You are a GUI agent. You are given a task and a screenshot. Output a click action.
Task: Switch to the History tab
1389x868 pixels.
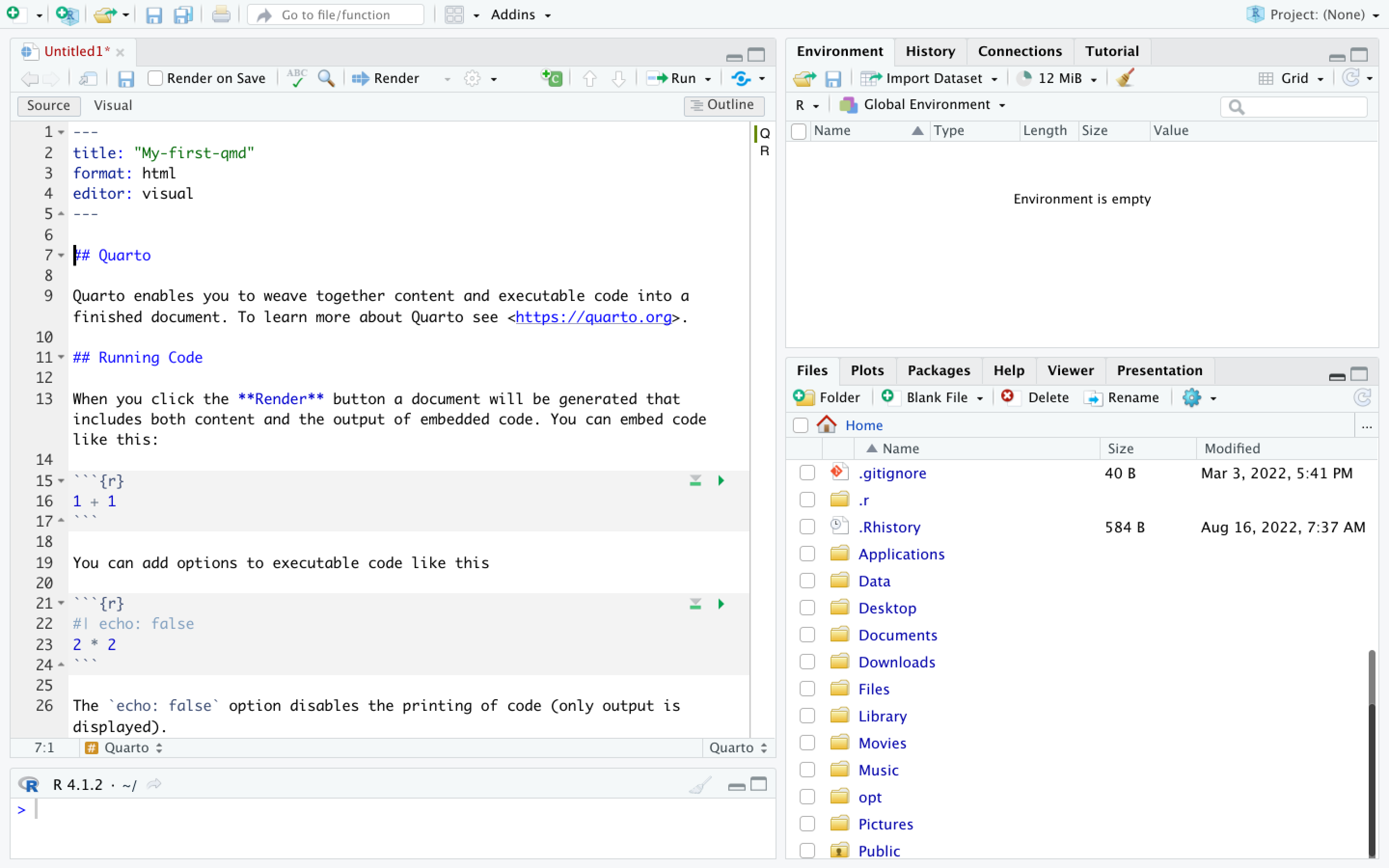pos(930,51)
